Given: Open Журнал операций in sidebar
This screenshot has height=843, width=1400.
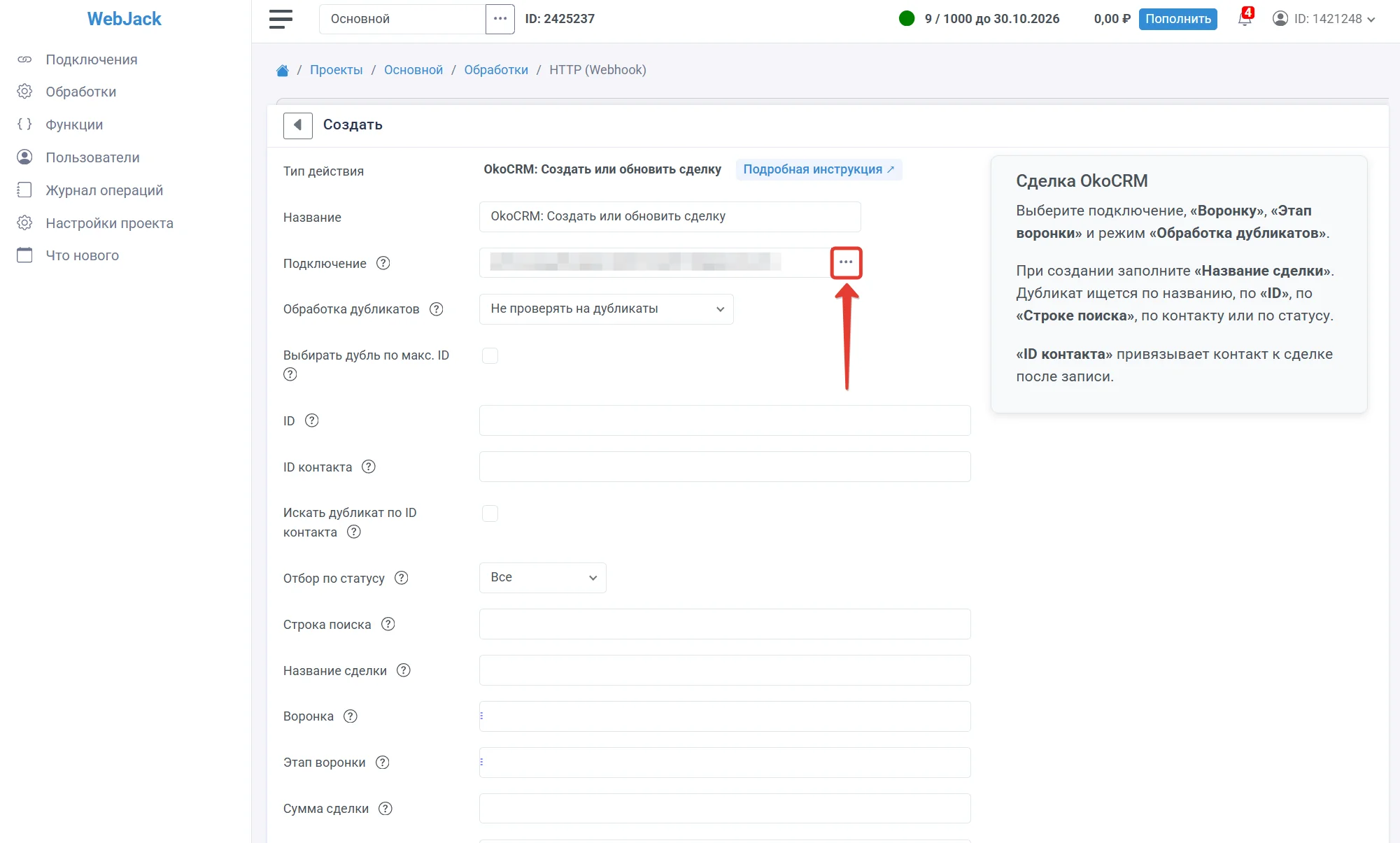Looking at the screenshot, I should 104,190.
